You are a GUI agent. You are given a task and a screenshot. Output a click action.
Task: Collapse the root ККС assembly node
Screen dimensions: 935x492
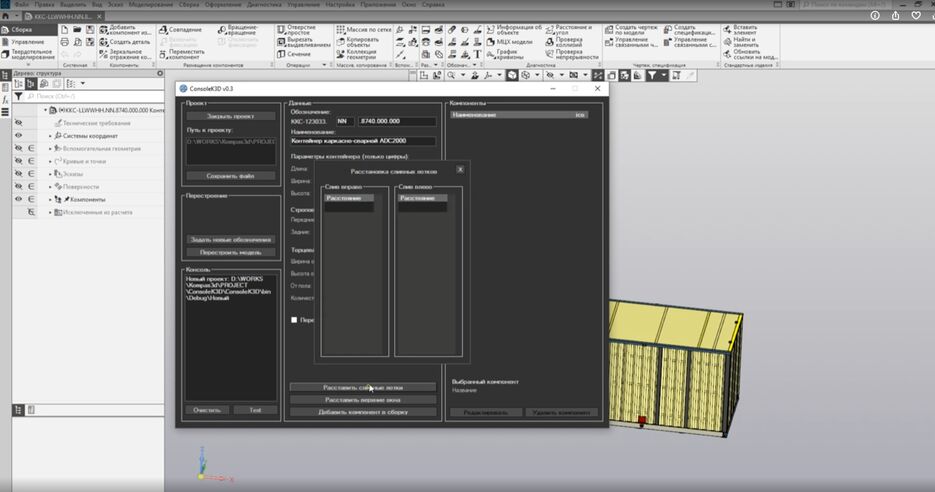coord(45,110)
